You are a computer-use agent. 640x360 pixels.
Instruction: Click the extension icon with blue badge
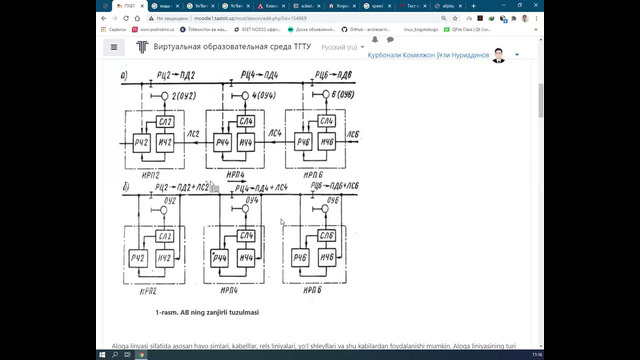click(503, 19)
